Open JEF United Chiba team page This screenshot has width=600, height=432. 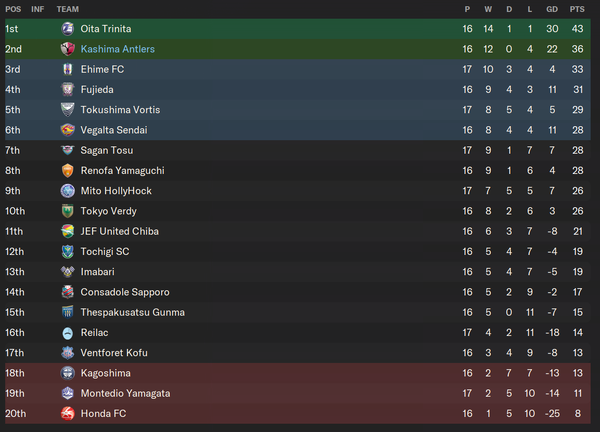tap(119, 231)
